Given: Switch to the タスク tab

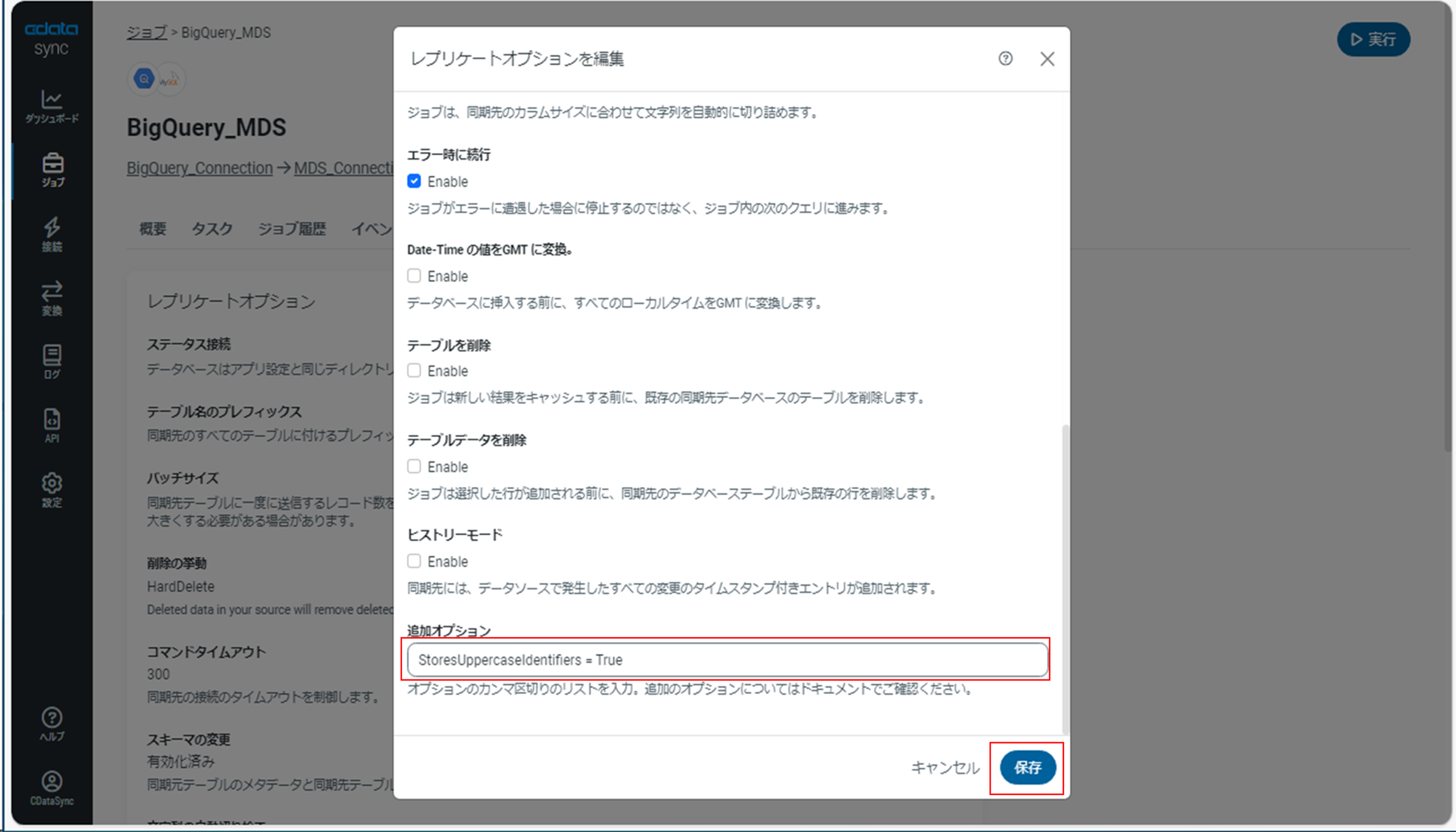Looking at the screenshot, I should coord(211,228).
